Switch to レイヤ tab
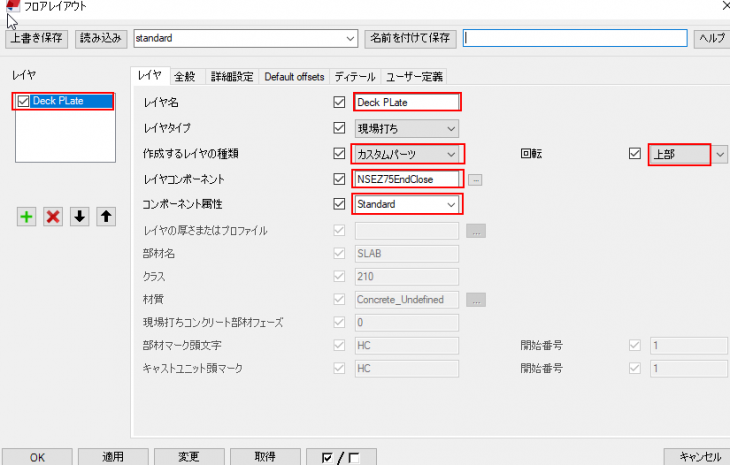Screen dimensions: 730x465 tap(150, 76)
